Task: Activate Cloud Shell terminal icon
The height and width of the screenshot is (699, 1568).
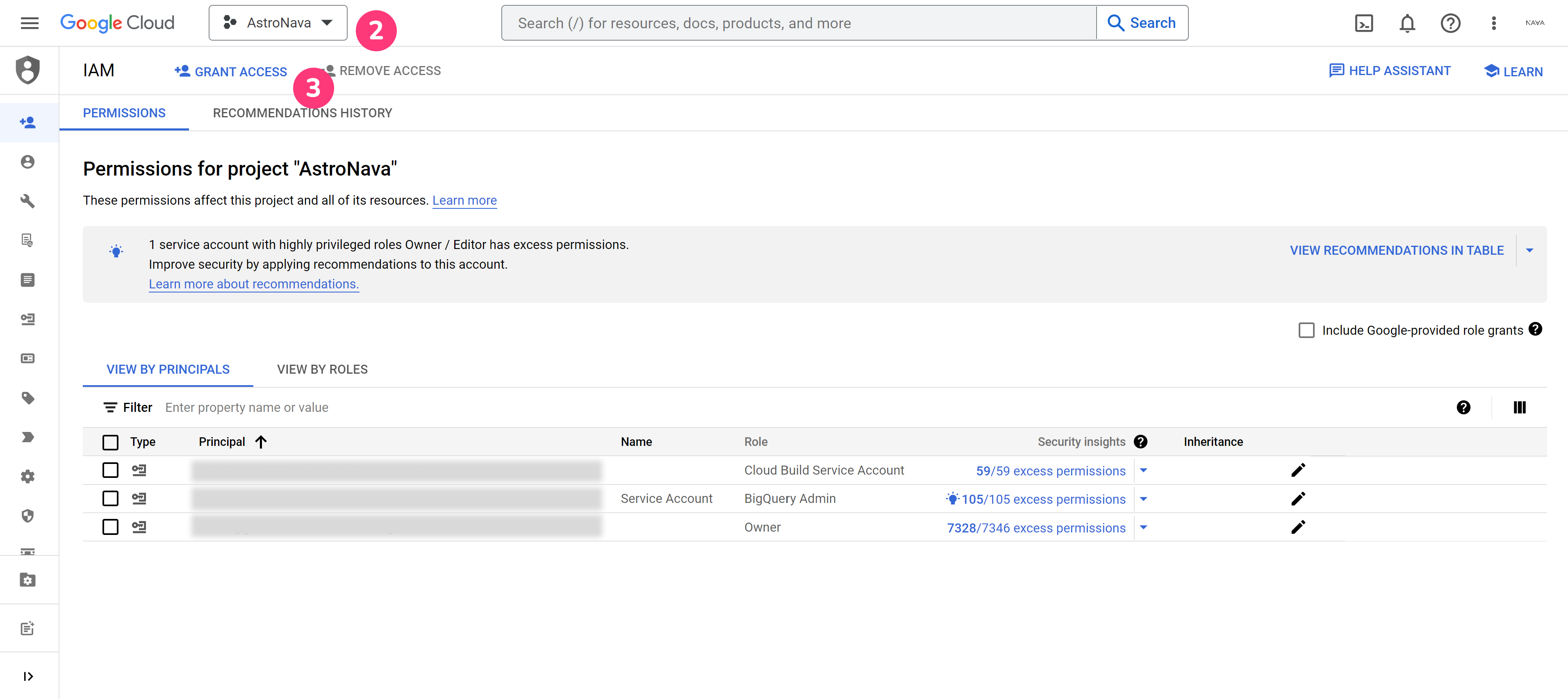Action: click(x=1363, y=23)
